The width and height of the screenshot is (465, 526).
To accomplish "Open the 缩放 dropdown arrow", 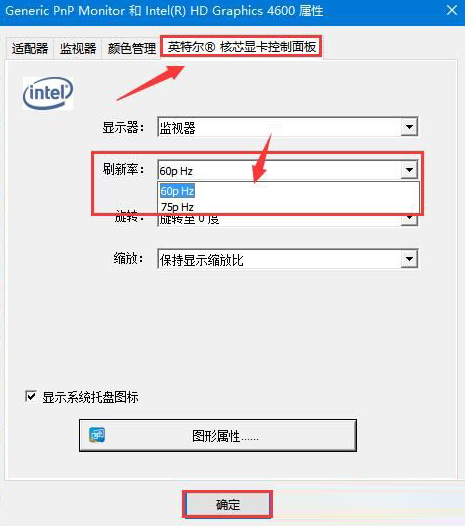I will [x=409, y=259].
